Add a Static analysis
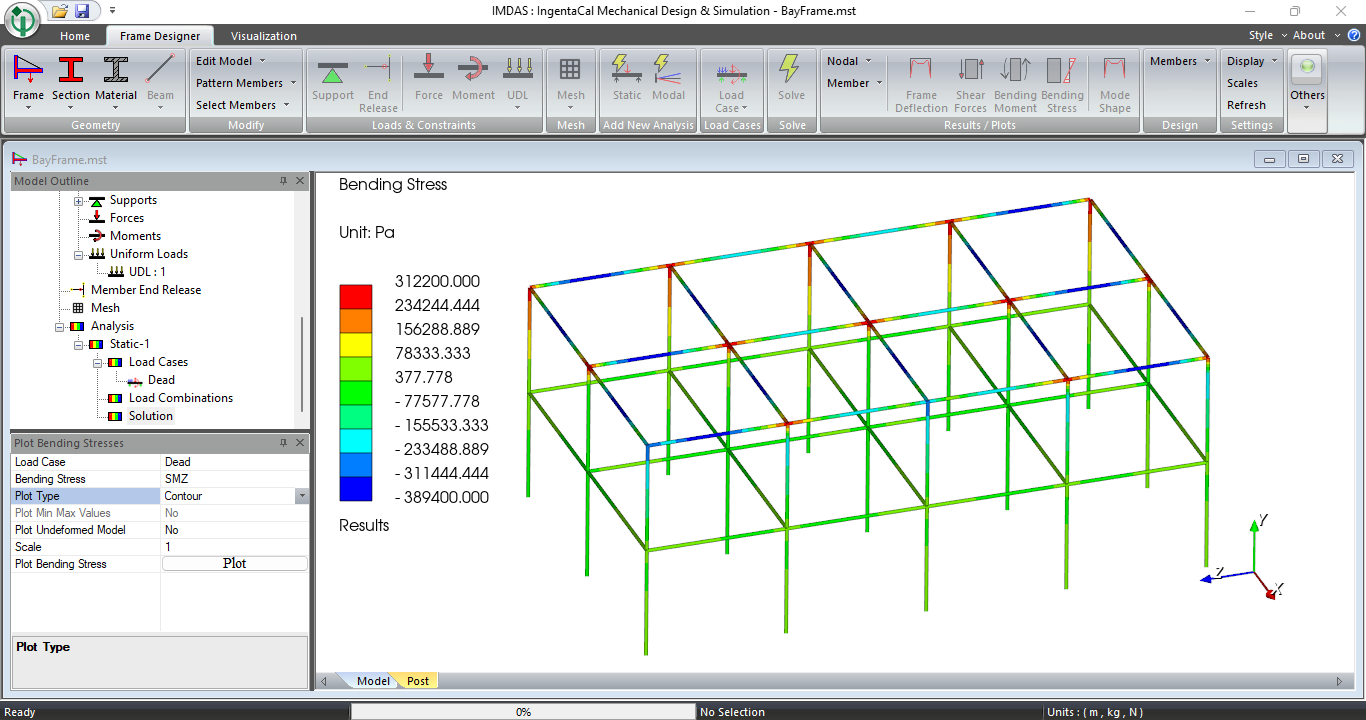Screen dimensions: 1366x720 627,70
